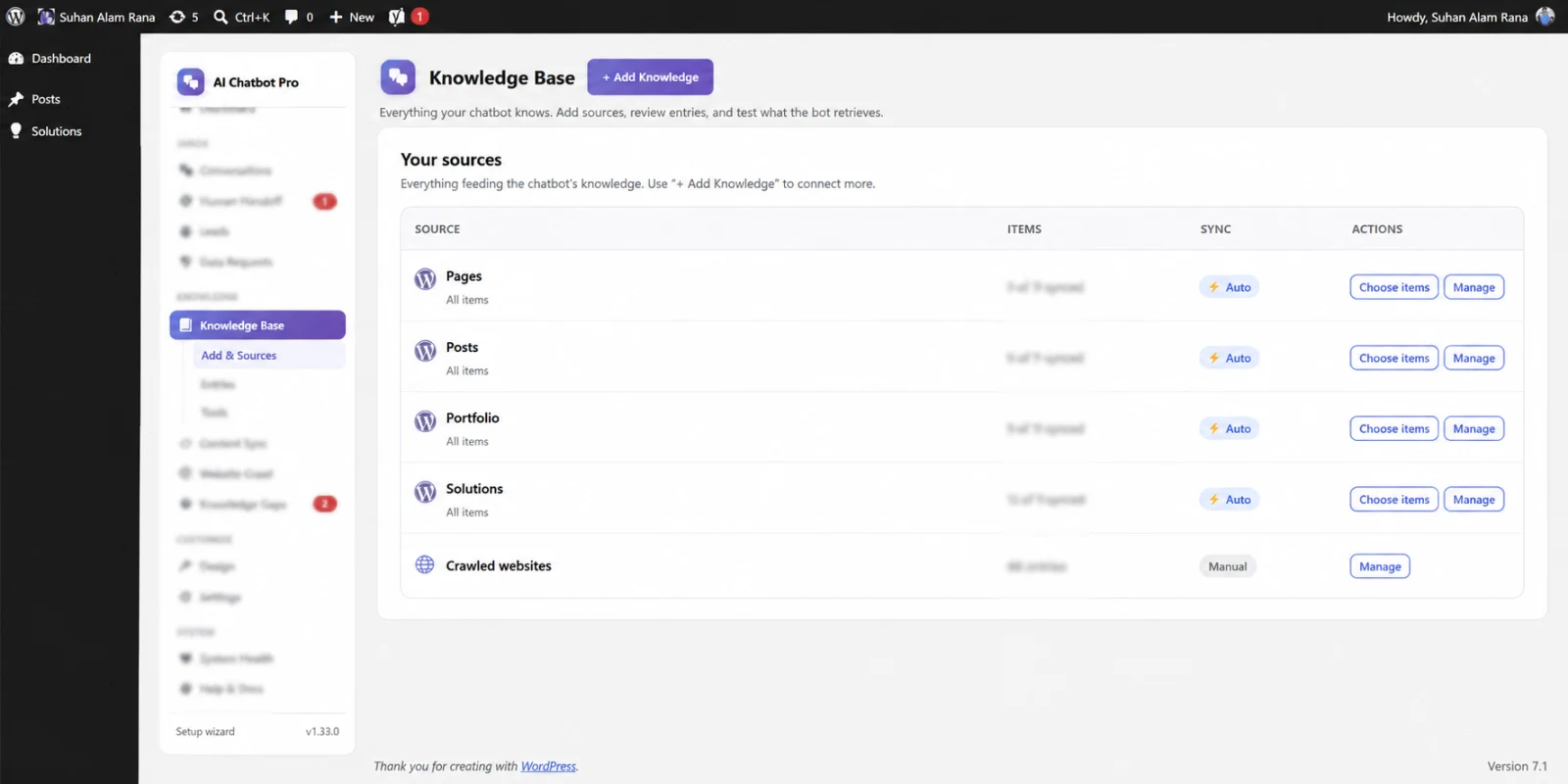
Task: Open the Setup wizard link
Action: (205, 732)
